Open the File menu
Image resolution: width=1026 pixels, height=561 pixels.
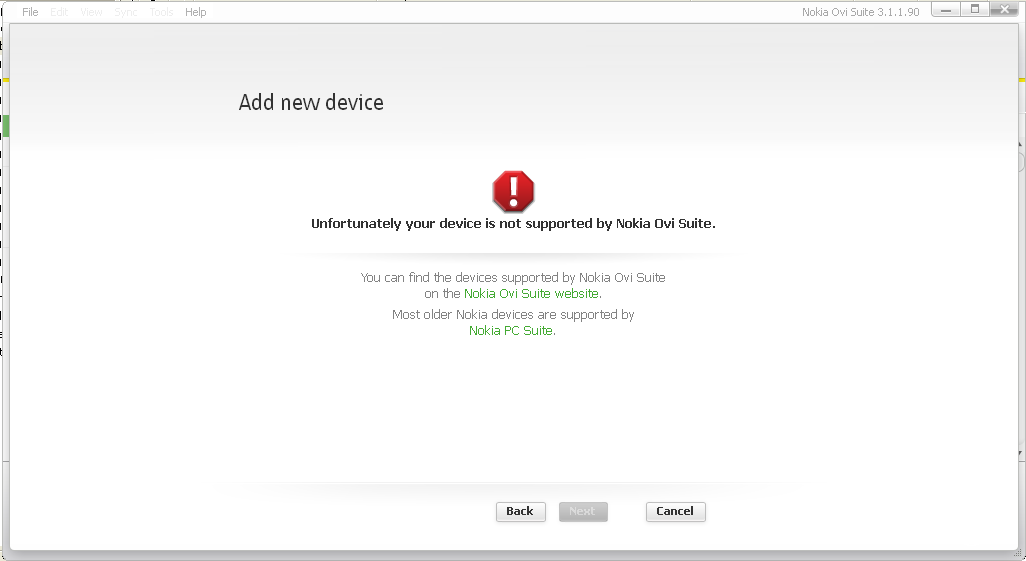point(30,12)
